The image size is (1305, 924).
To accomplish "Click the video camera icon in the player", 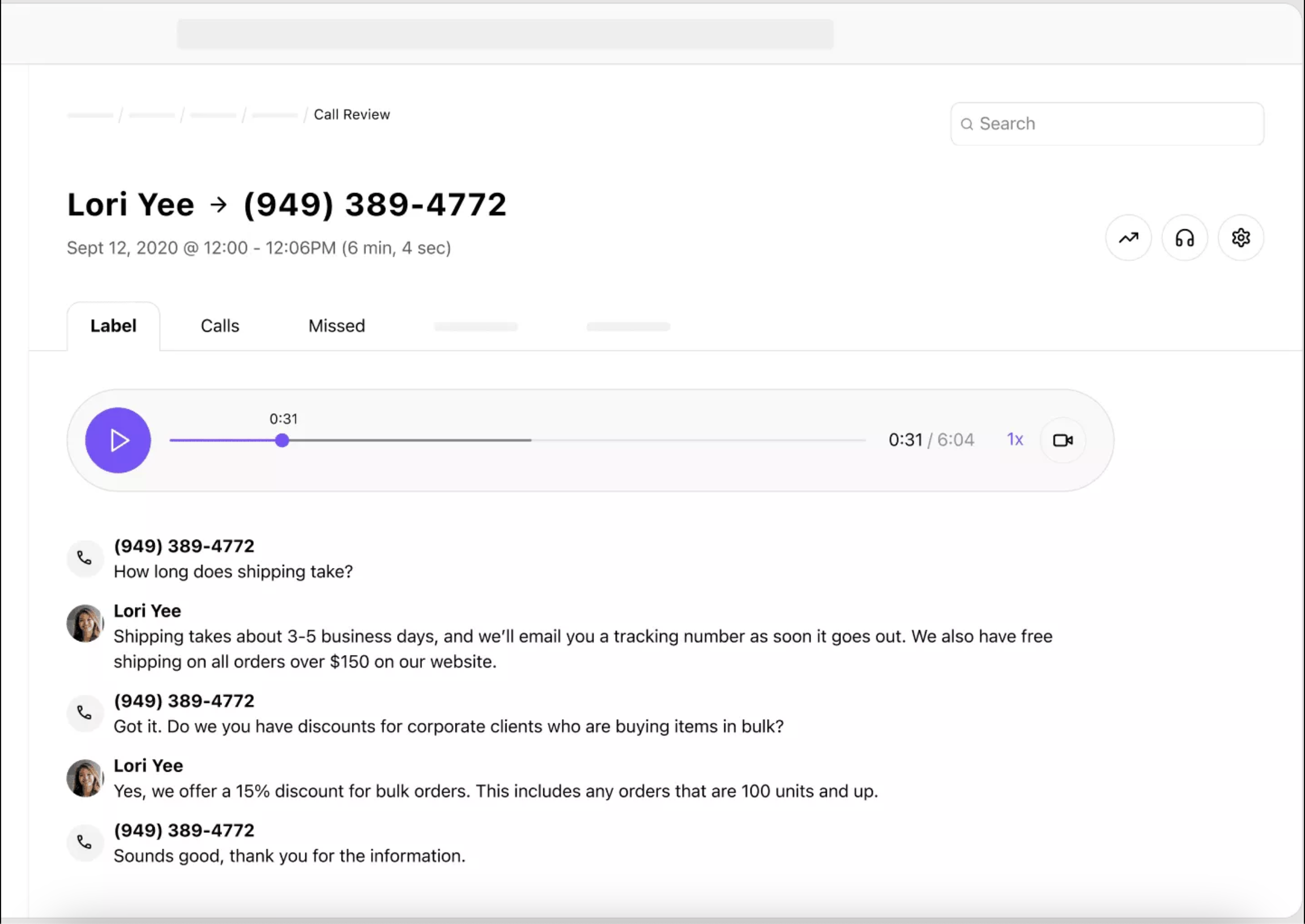I will tap(1063, 440).
